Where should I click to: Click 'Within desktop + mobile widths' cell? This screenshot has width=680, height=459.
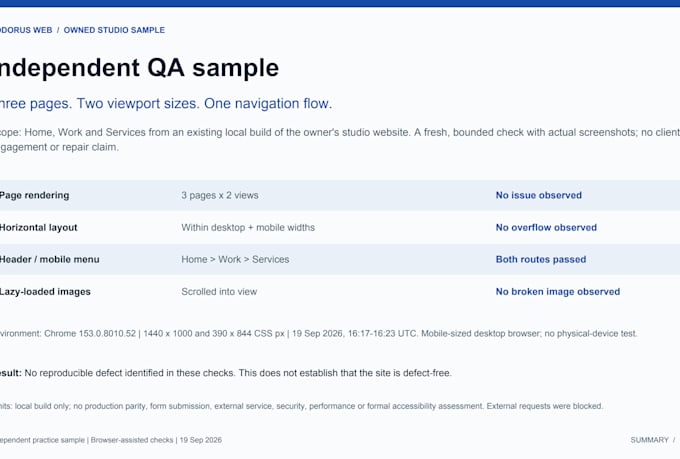click(x=248, y=227)
